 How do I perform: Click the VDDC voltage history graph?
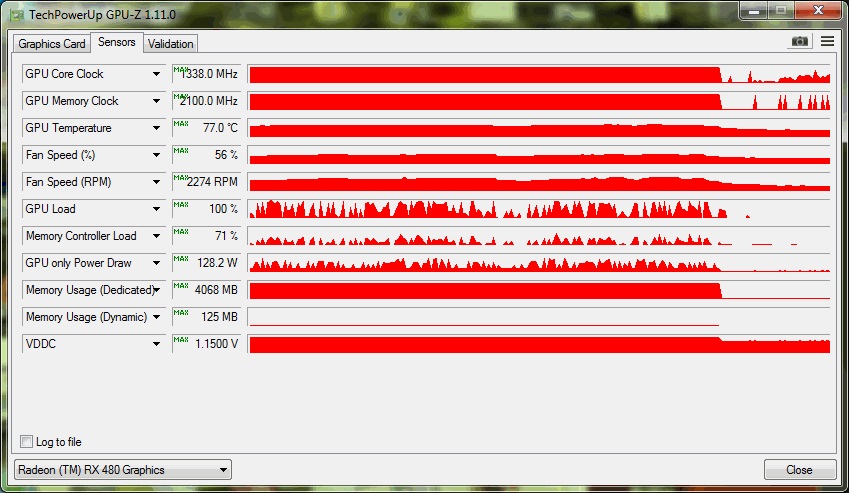539,344
